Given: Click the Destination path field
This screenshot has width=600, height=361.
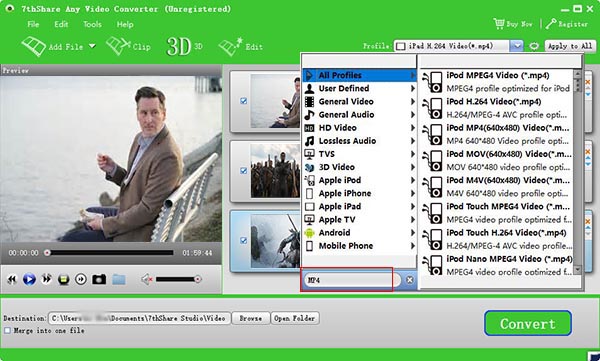Looking at the screenshot, I should tap(139, 318).
